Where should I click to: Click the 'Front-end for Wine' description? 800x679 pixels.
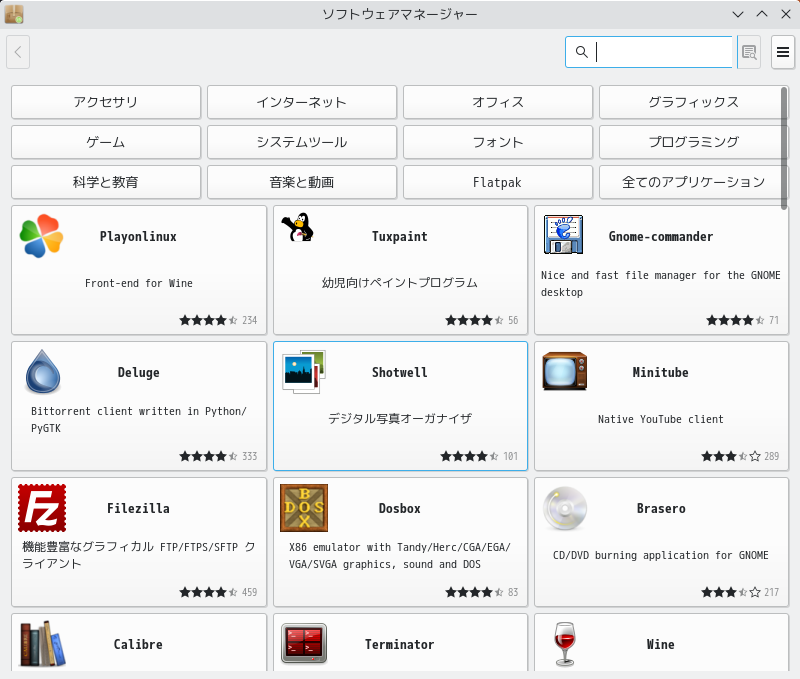point(139,283)
